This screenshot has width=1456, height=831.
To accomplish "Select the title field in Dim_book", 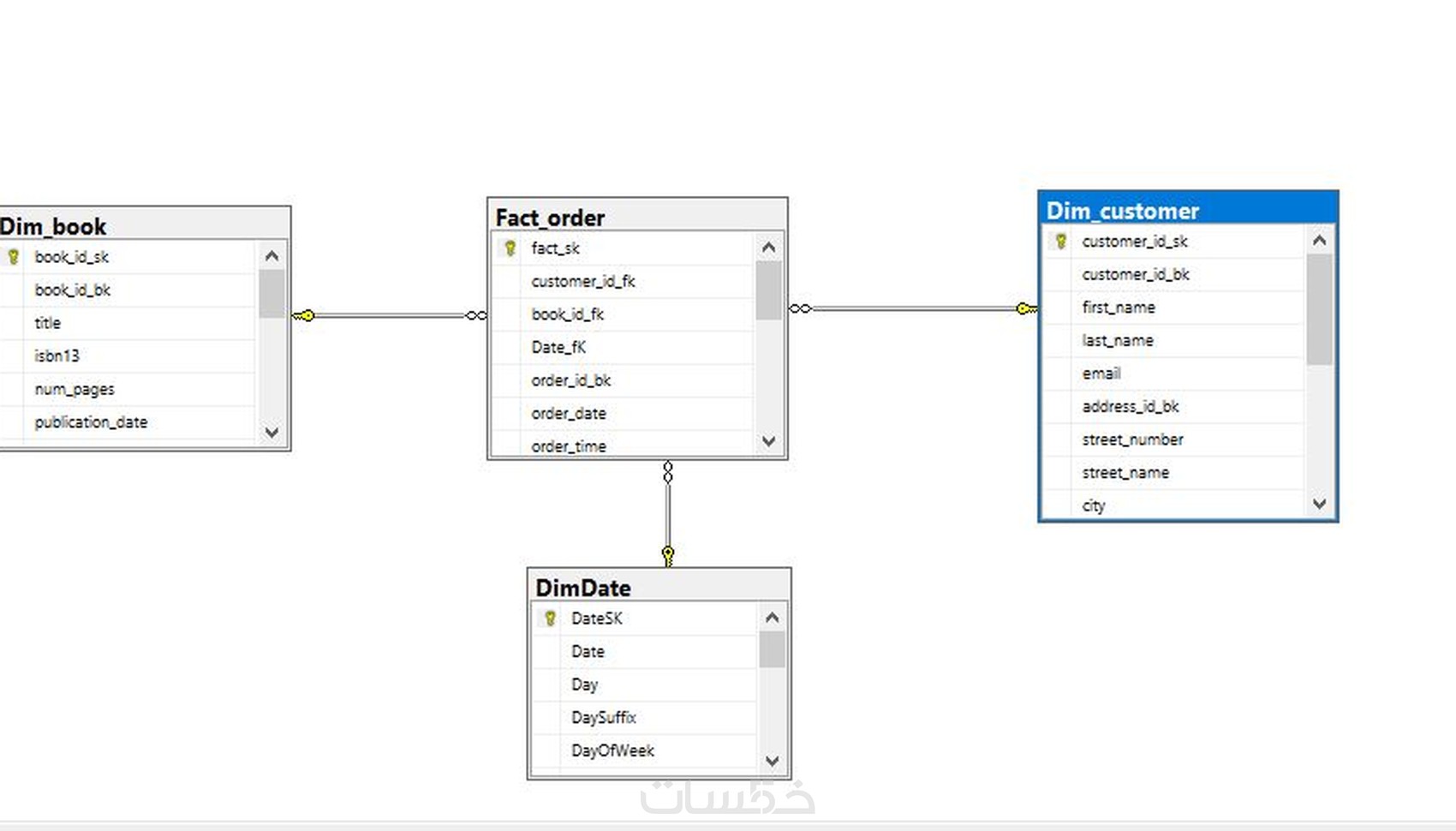I will coord(47,323).
